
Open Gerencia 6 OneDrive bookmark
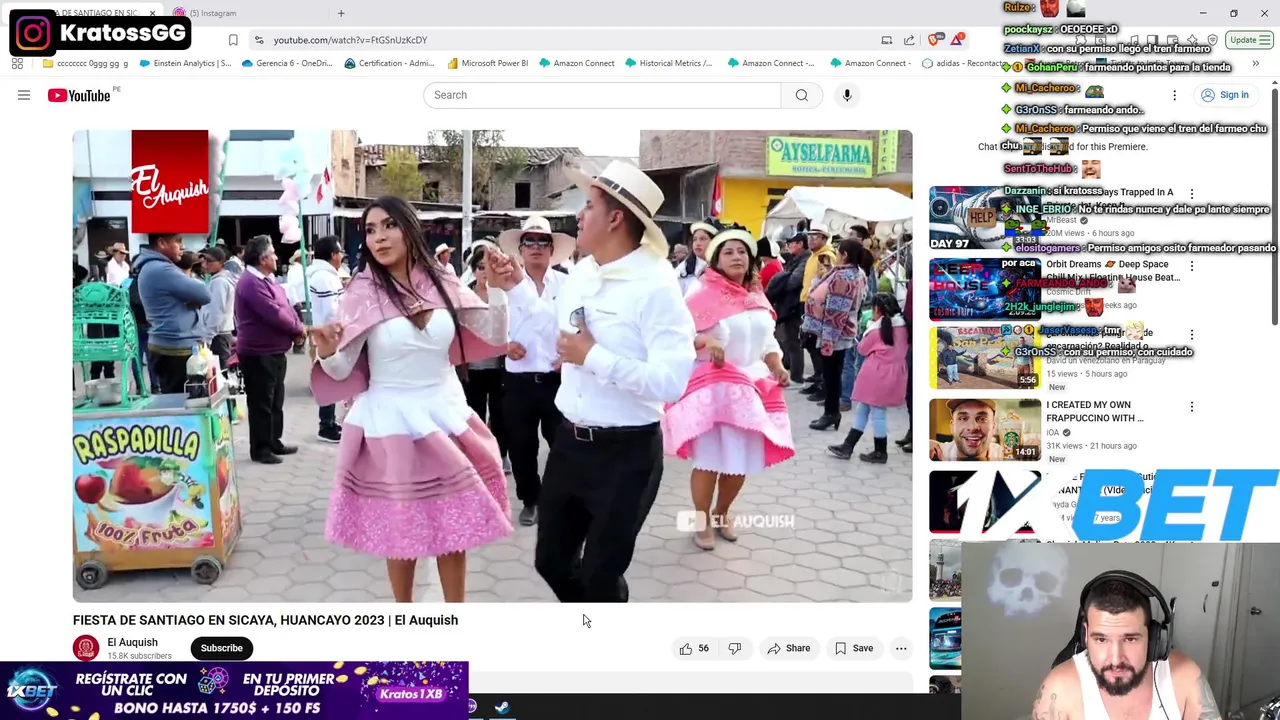pos(286,63)
